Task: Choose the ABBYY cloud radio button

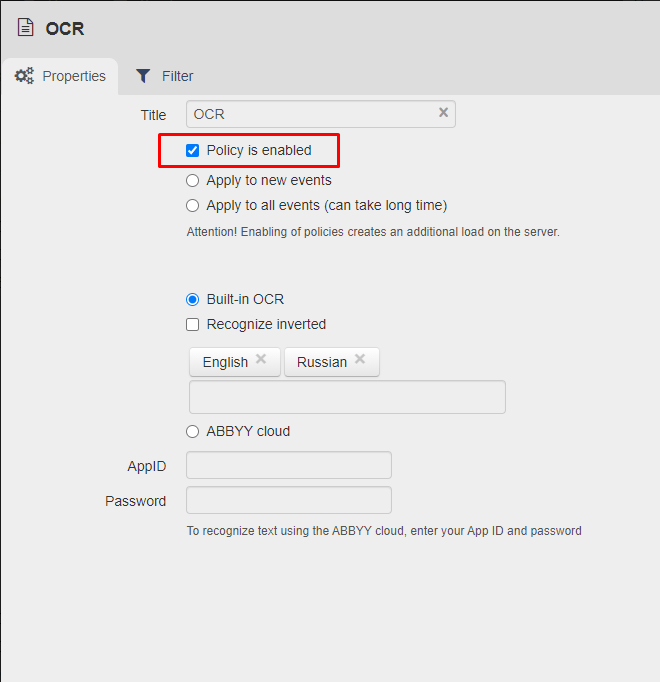Action: click(193, 432)
